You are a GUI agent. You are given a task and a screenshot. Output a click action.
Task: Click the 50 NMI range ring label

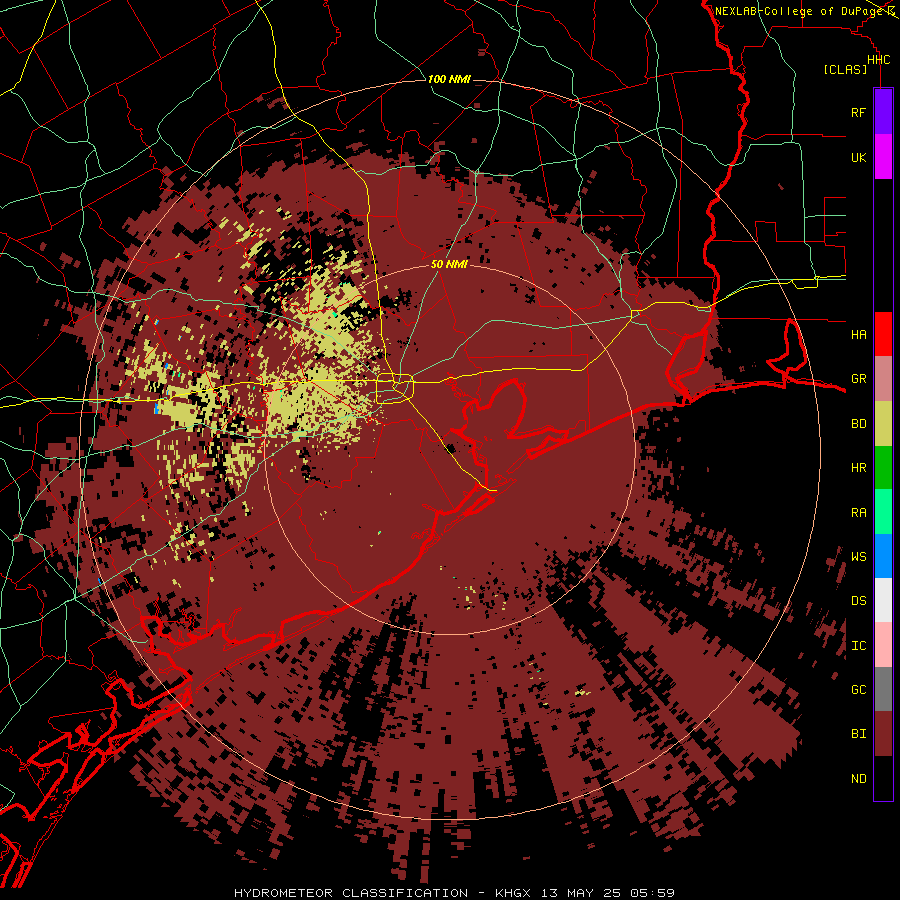449,264
